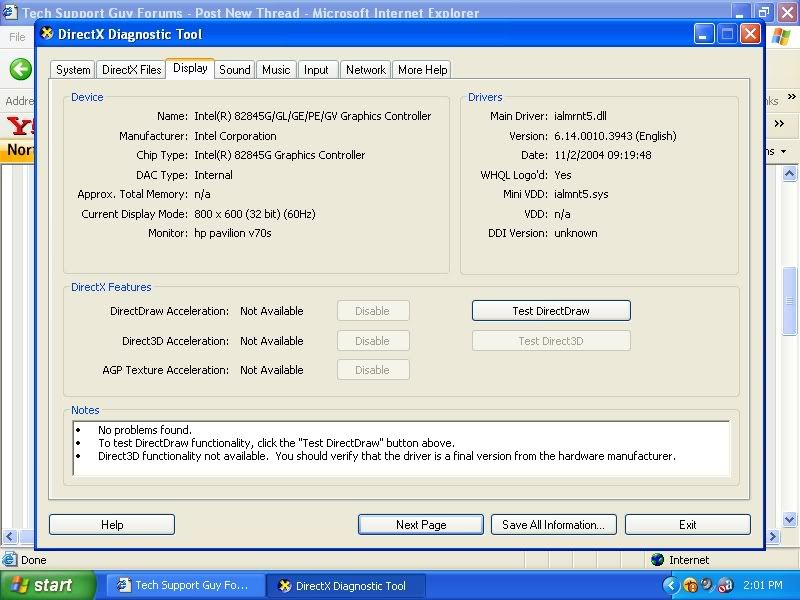Image resolution: width=800 pixels, height=600 pixels.
Task: Open the Sound tab
Action: point(235,70)
